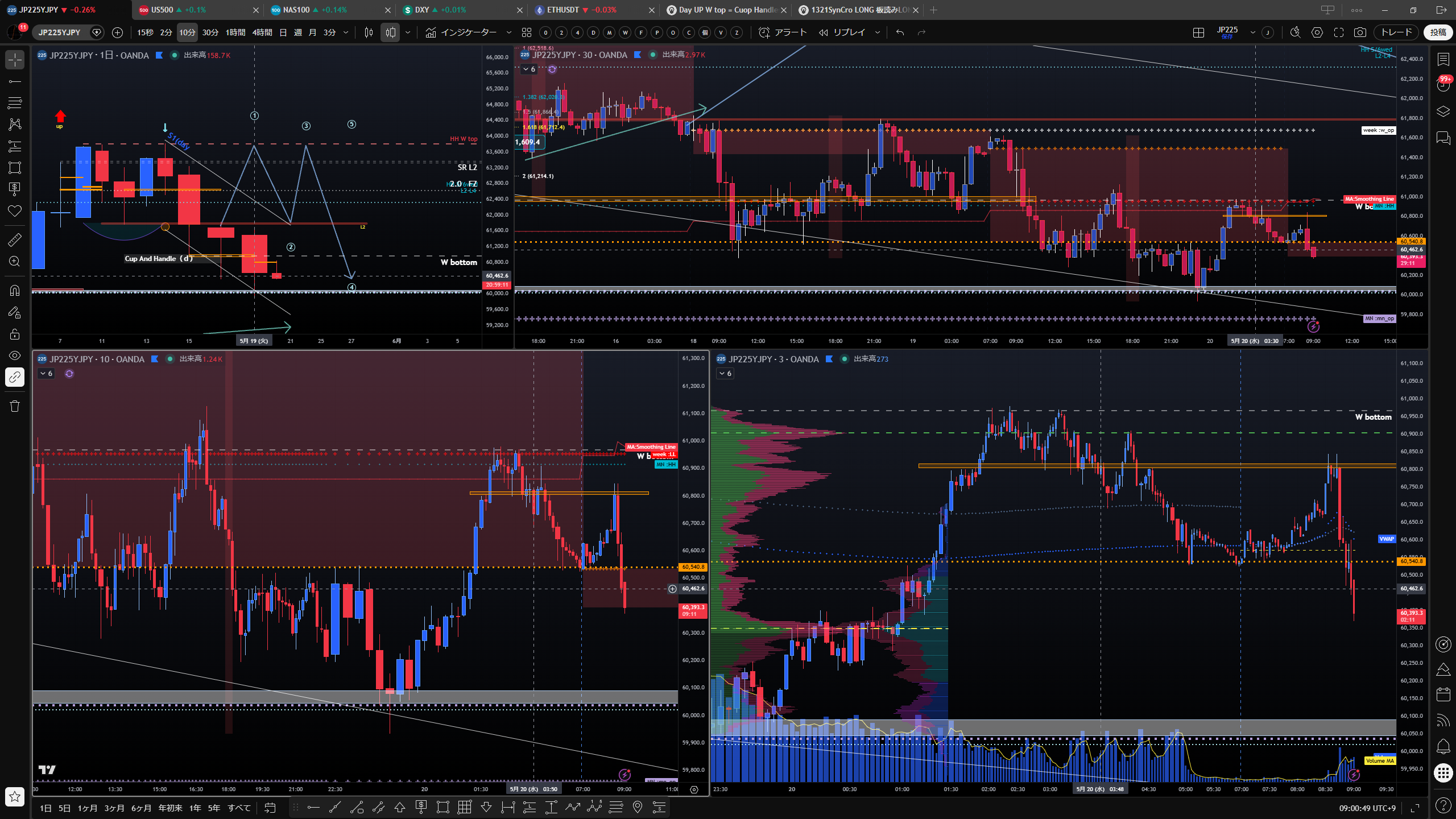Select the 30分 timeframe
The image size is (1456, 819).
click(x=210, y=32)
